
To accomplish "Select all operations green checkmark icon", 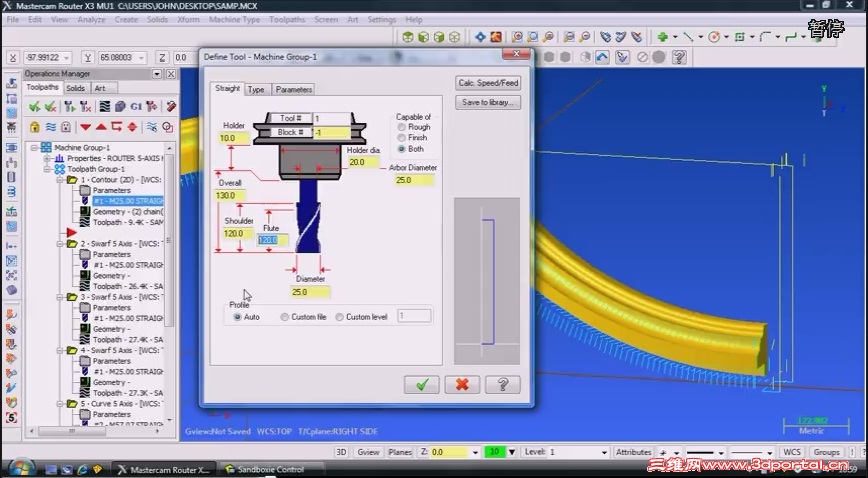I will click(x=35, y=106).
